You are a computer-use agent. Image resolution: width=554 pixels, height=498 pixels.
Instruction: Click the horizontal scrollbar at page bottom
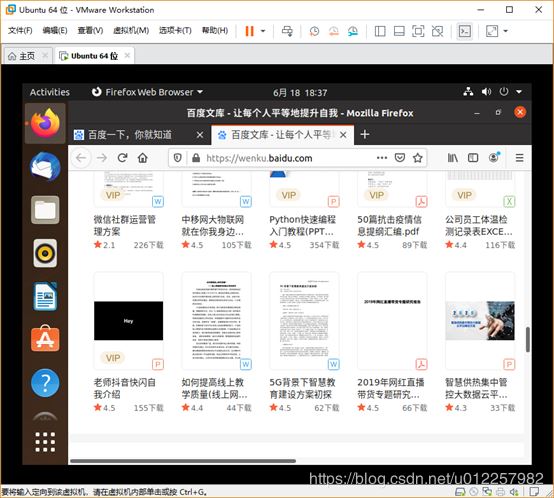[183, 461]
